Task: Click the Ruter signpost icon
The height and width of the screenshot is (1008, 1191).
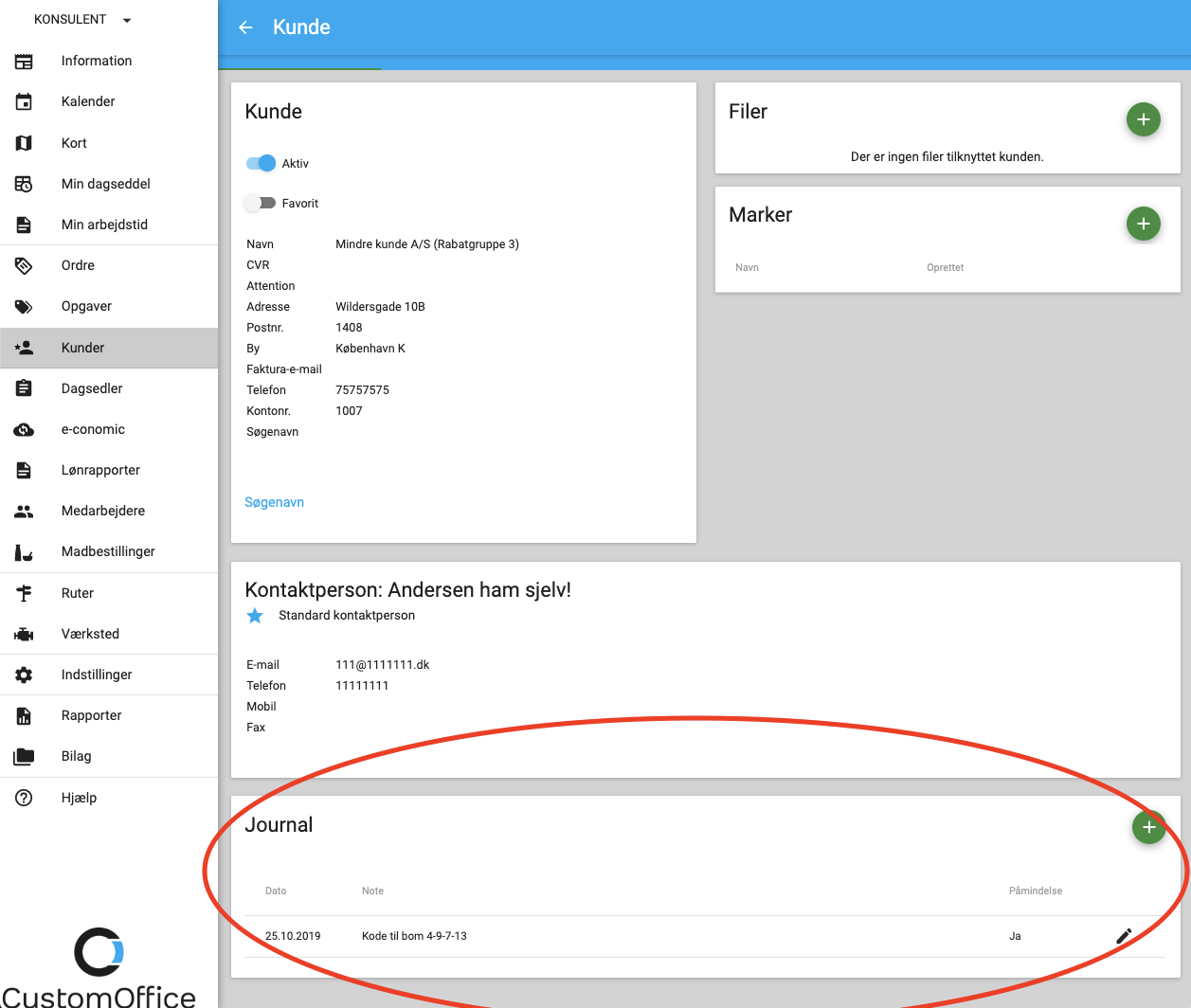Action: click(x=24, y=593)
